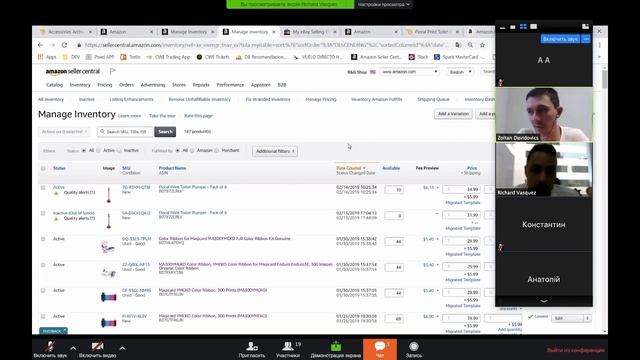Open the Pricing menu
This screenshot has width=640, height=360.
(x=104, y=85)
